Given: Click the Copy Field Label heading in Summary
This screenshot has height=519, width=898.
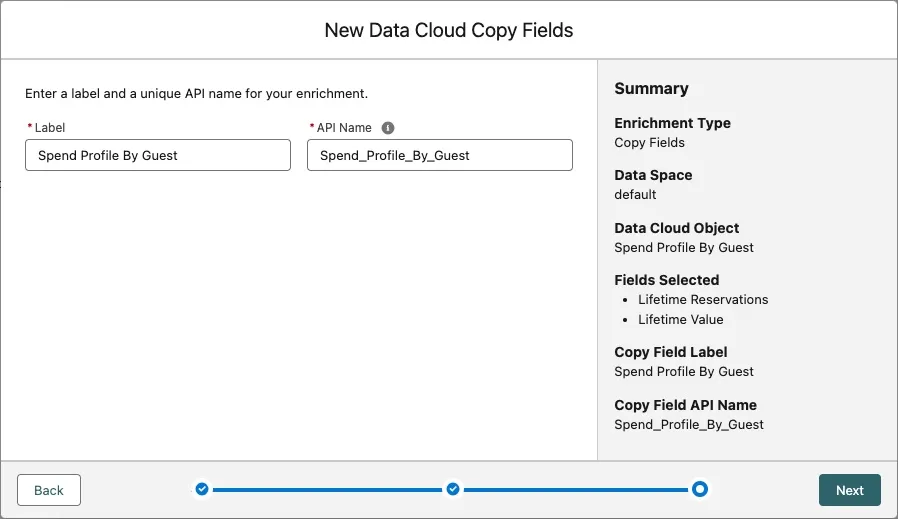Looking at the screenshot, I should 670,352.
